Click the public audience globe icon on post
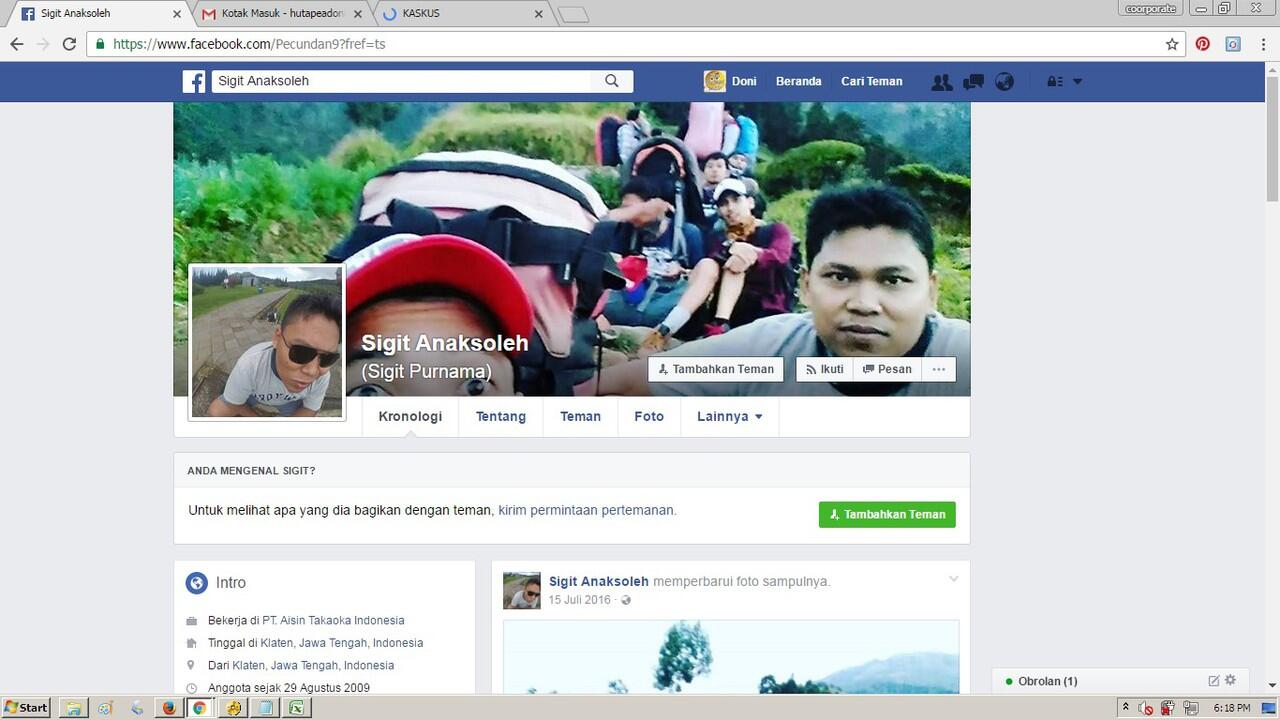This screenshot has height=720, width=1280. coord(626,600)
